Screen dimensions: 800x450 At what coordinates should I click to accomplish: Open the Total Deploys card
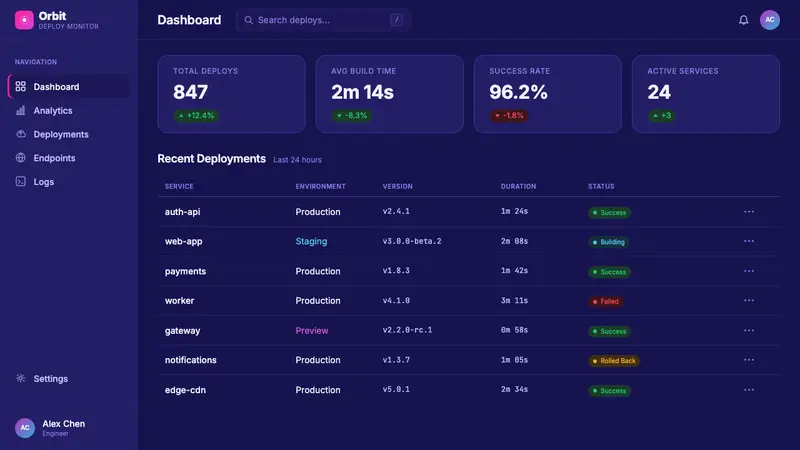(x=232, y=94)
